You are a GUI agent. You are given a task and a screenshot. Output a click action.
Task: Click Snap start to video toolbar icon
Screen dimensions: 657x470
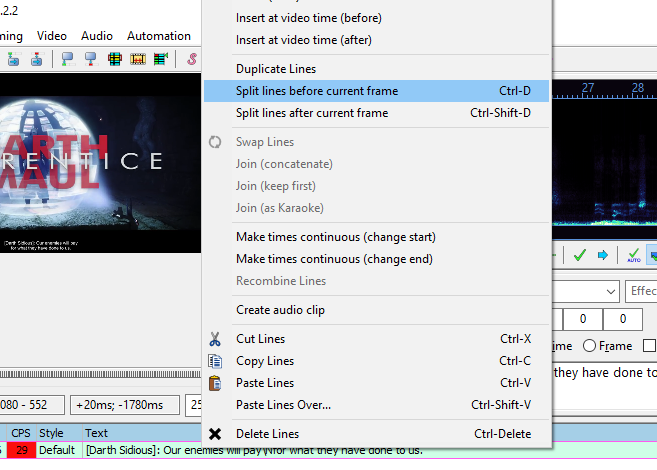pos(67,59)
